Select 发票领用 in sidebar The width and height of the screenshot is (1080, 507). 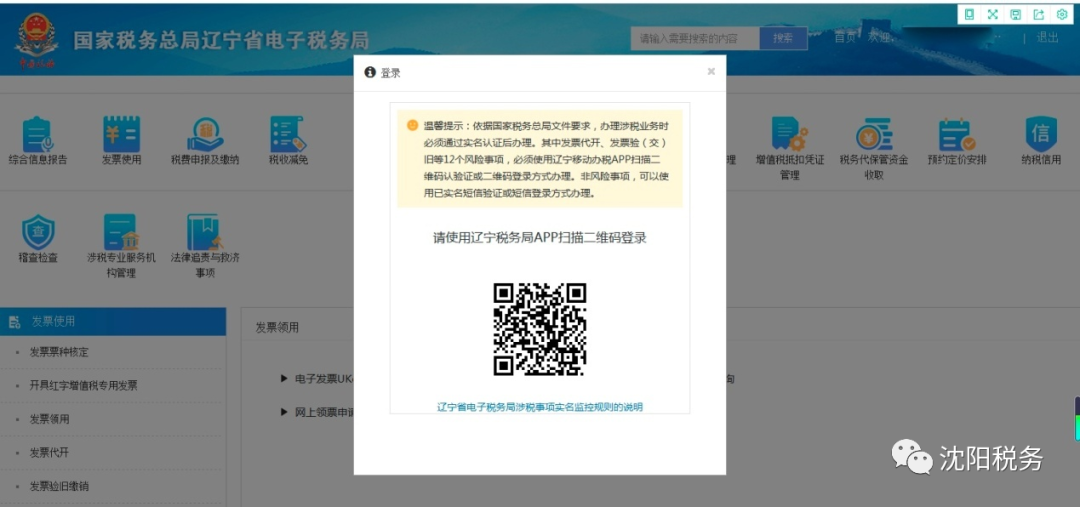(x=50, y=419)
